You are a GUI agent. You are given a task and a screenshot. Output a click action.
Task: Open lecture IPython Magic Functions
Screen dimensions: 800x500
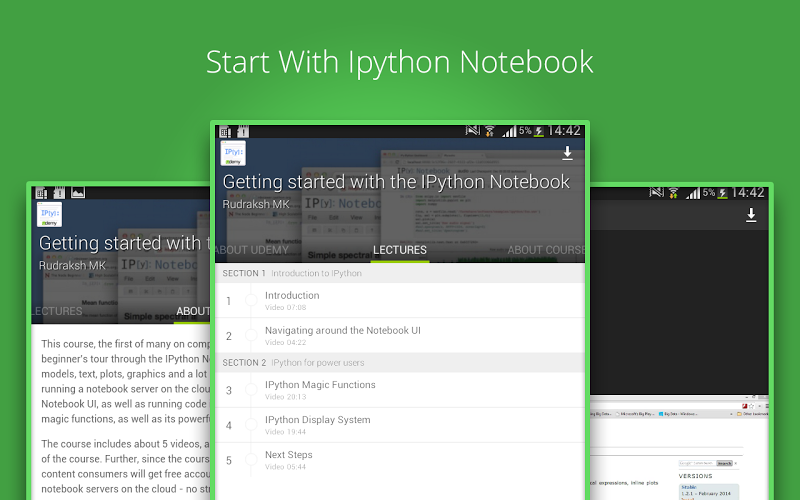[x=400, y=390]
